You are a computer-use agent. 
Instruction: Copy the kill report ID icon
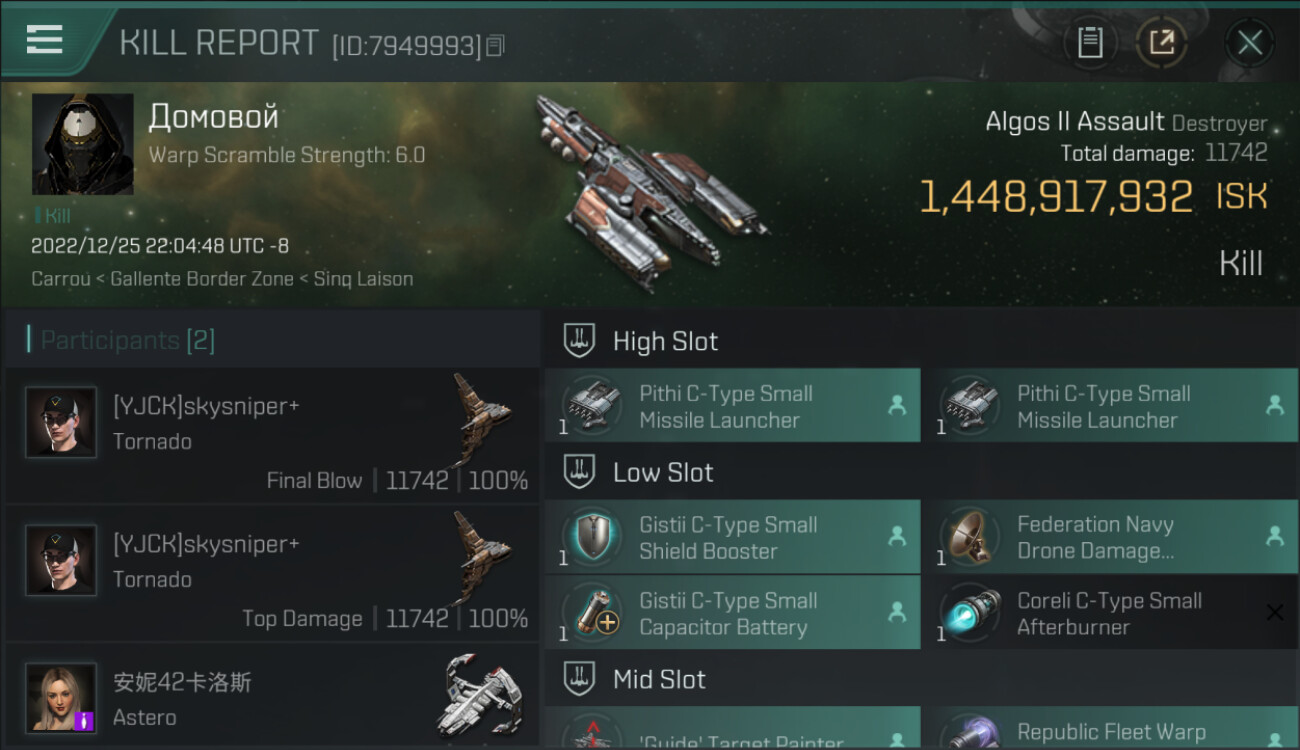pos(497,45)
